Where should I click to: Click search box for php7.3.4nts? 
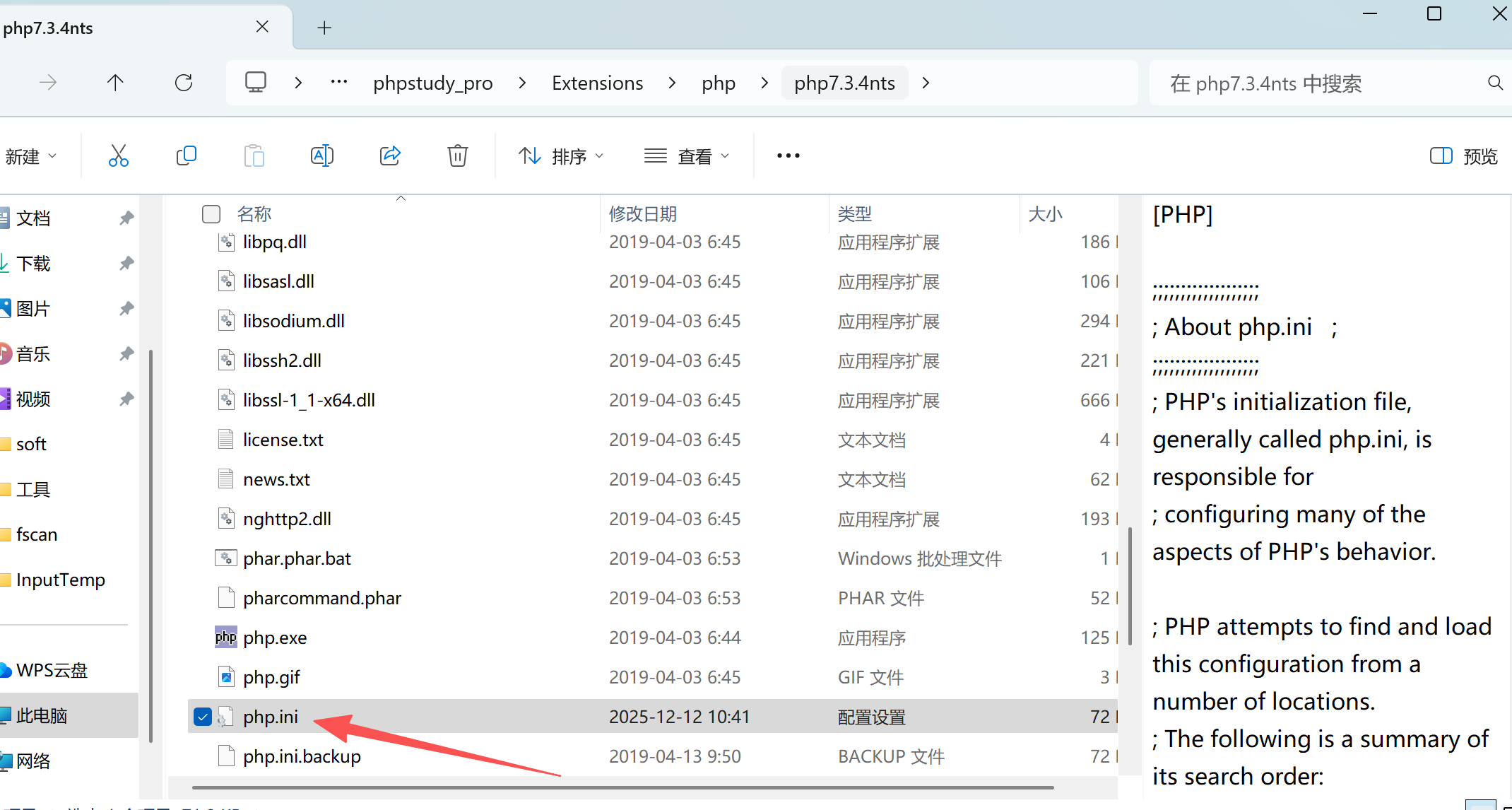pos(1314,83)
